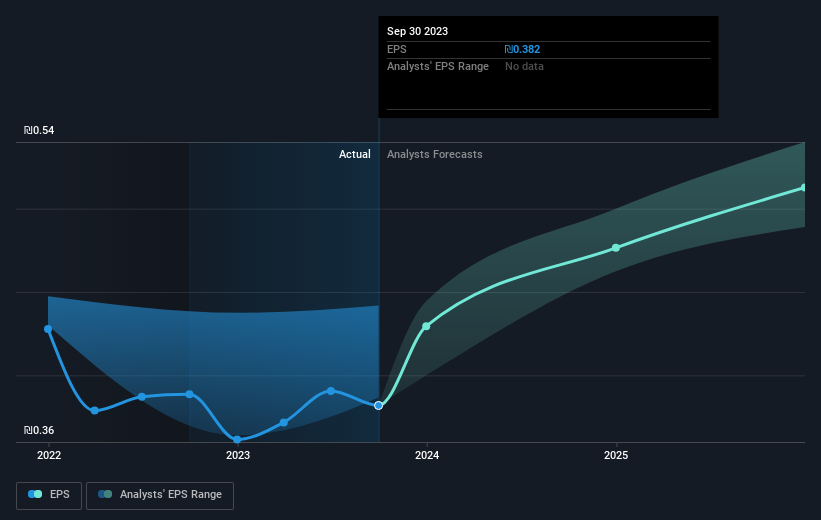Click the '2024' x-axis label

tap(427, 456)
